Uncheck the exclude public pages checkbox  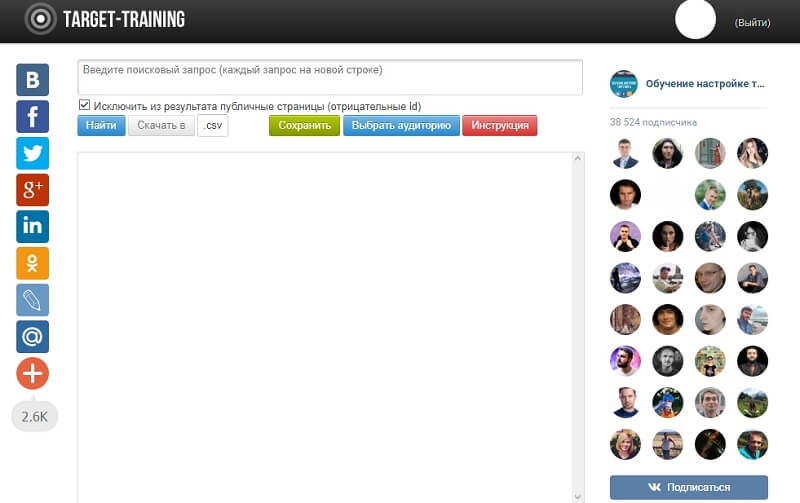[84, 105]
